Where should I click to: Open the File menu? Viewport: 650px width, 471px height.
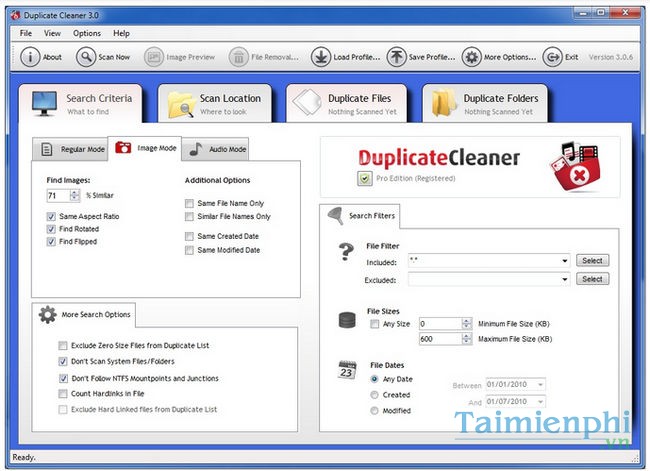26,33
